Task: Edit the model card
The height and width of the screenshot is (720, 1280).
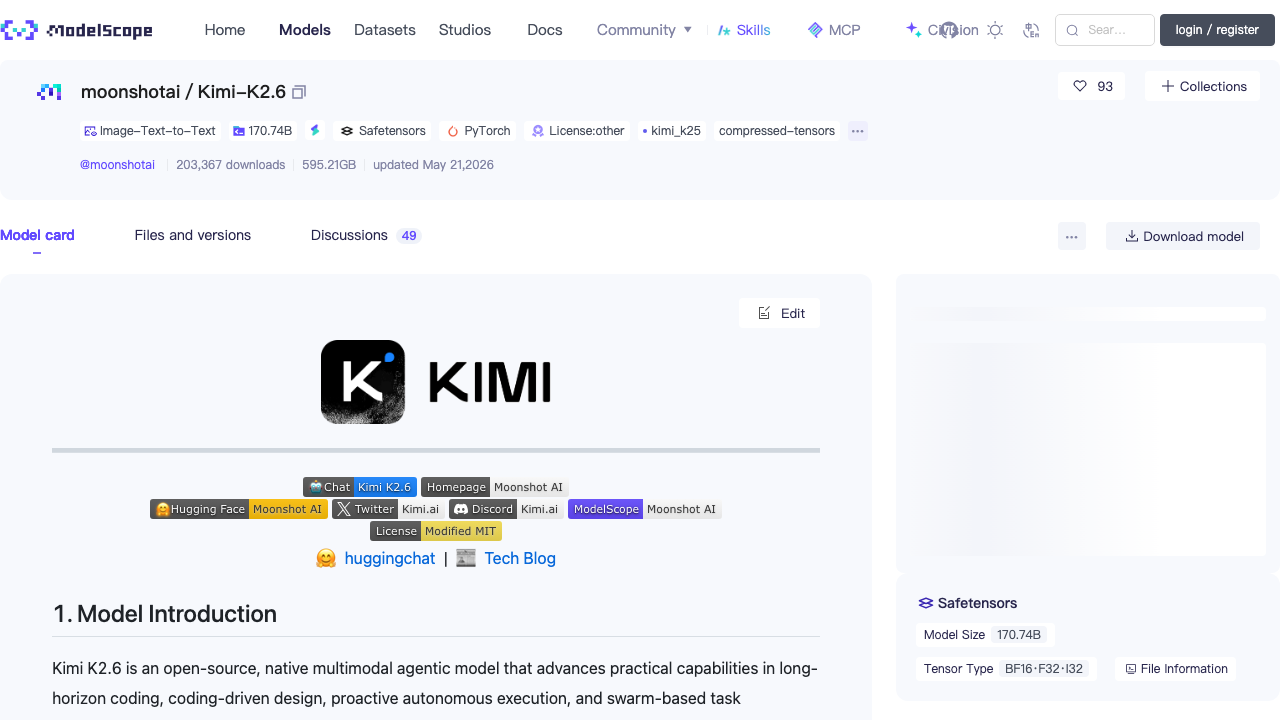Action: (x=780, y=313)
